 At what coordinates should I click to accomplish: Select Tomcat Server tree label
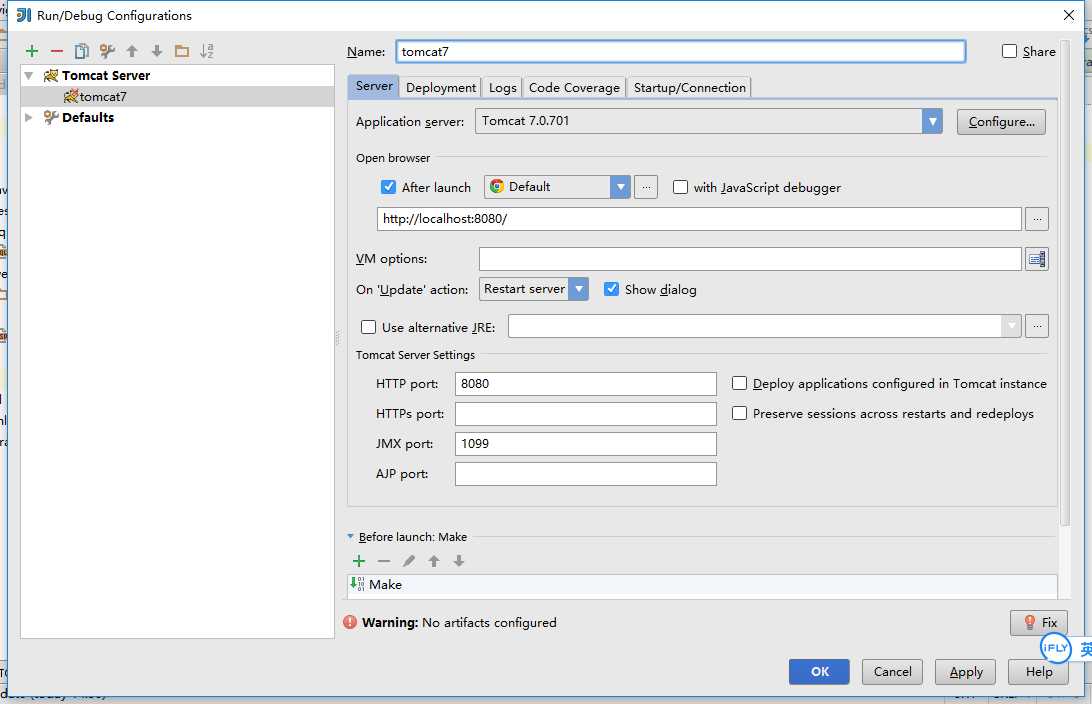tap(106, 75)
